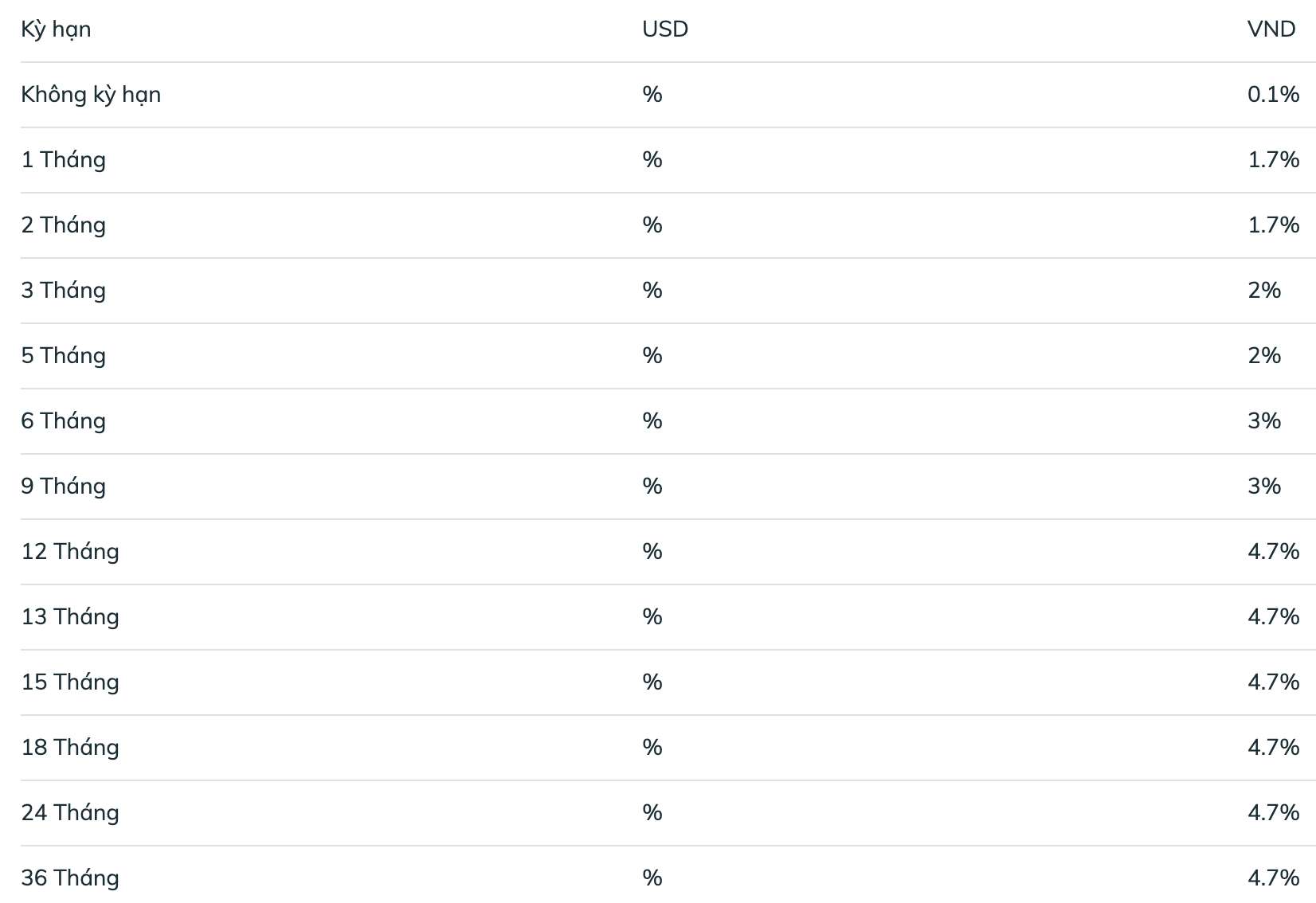This screenshot has height=903, width=1316.
Task: Click the 0.1% VND rate
Action: 1274,95
